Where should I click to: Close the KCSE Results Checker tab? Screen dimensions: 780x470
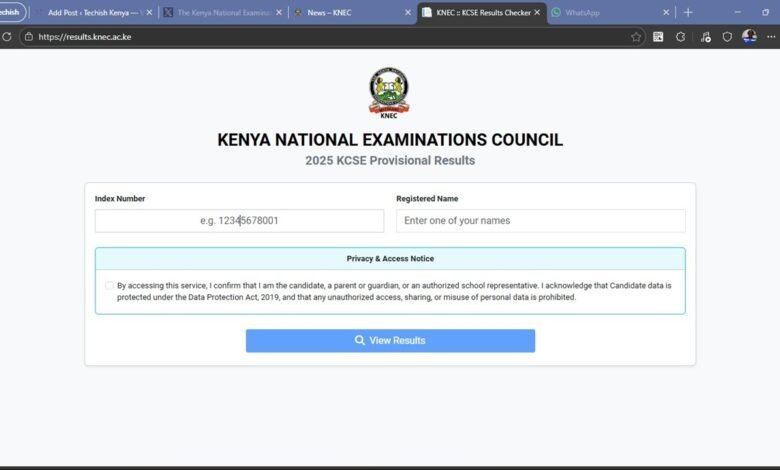pos(537,12)
